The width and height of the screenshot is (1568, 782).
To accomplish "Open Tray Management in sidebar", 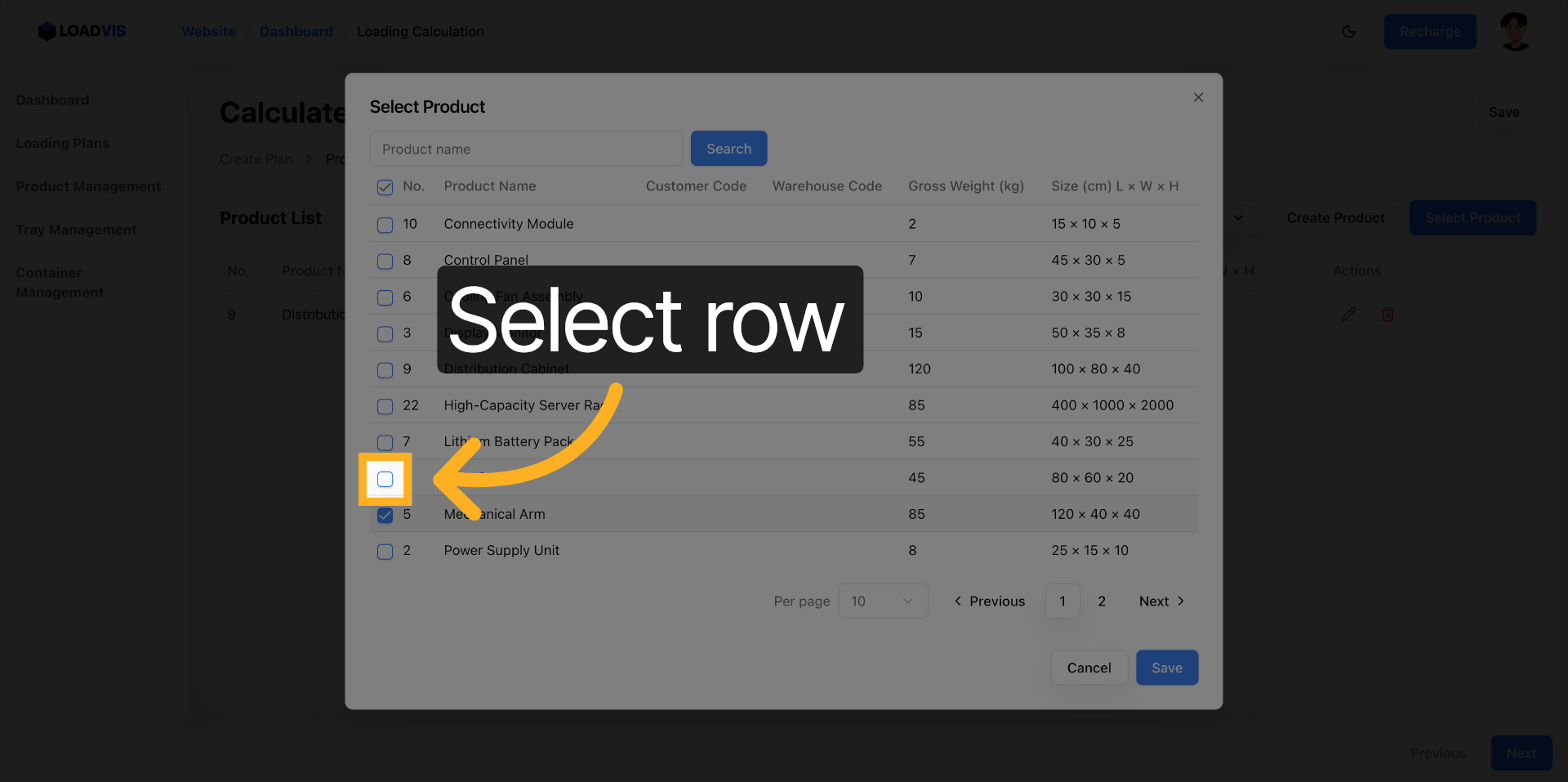I will pos(76,230).
